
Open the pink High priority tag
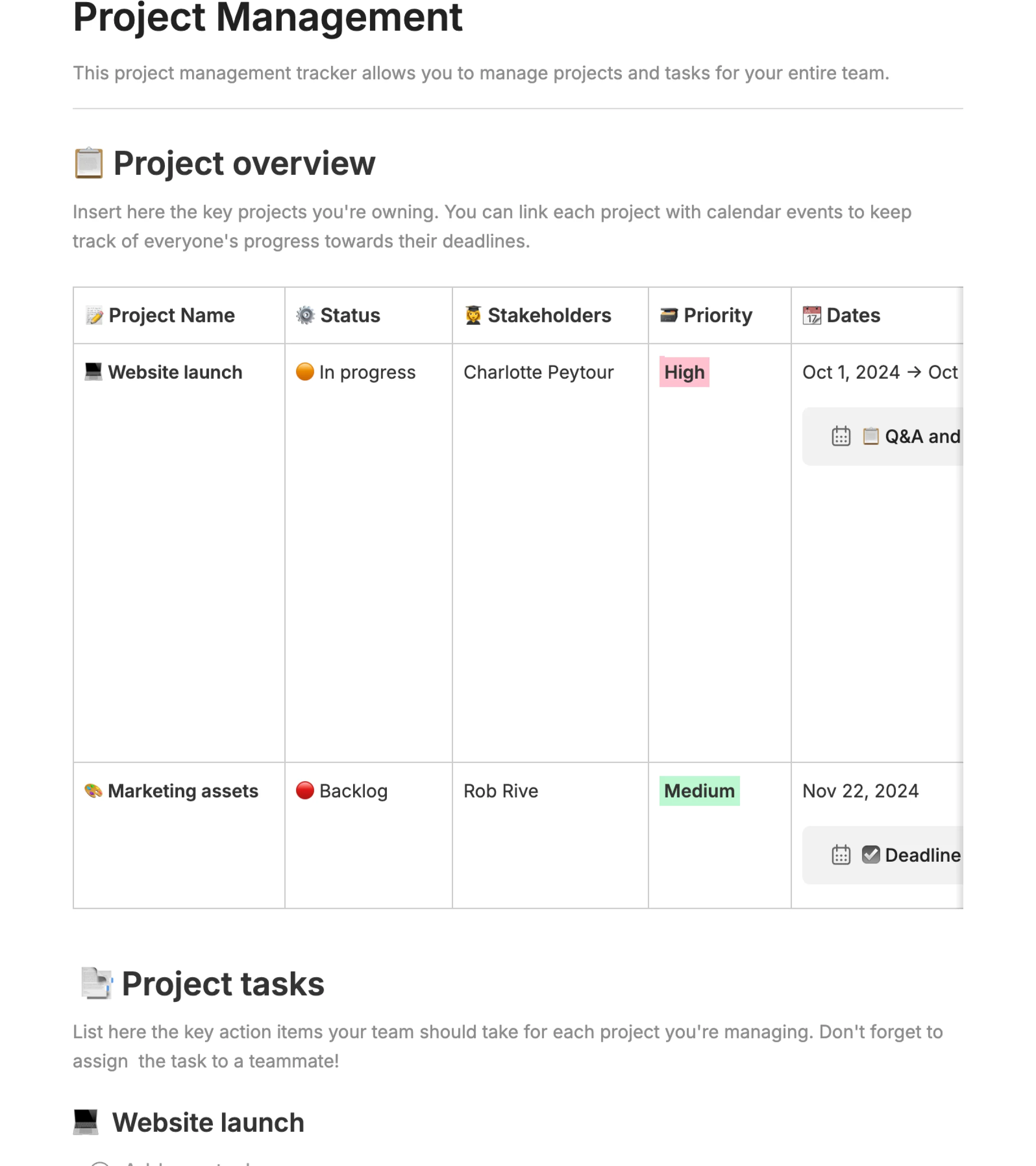(x=684, y=373)
